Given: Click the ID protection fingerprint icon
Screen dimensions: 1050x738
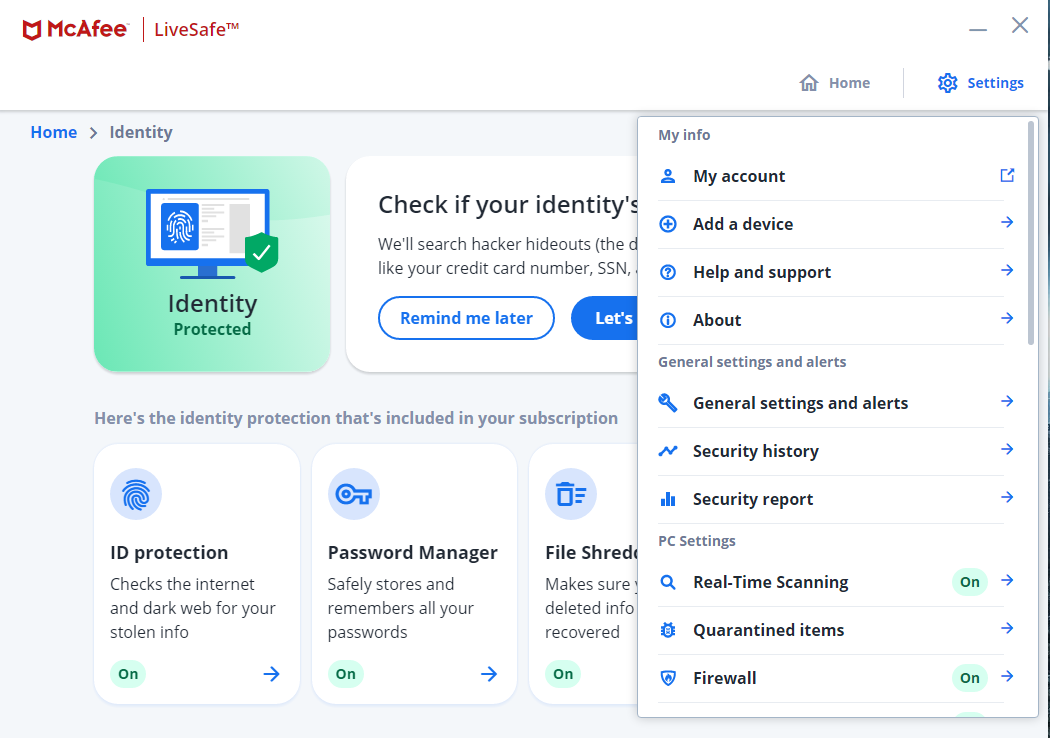Looking at the screenshot, I should 136,494.
